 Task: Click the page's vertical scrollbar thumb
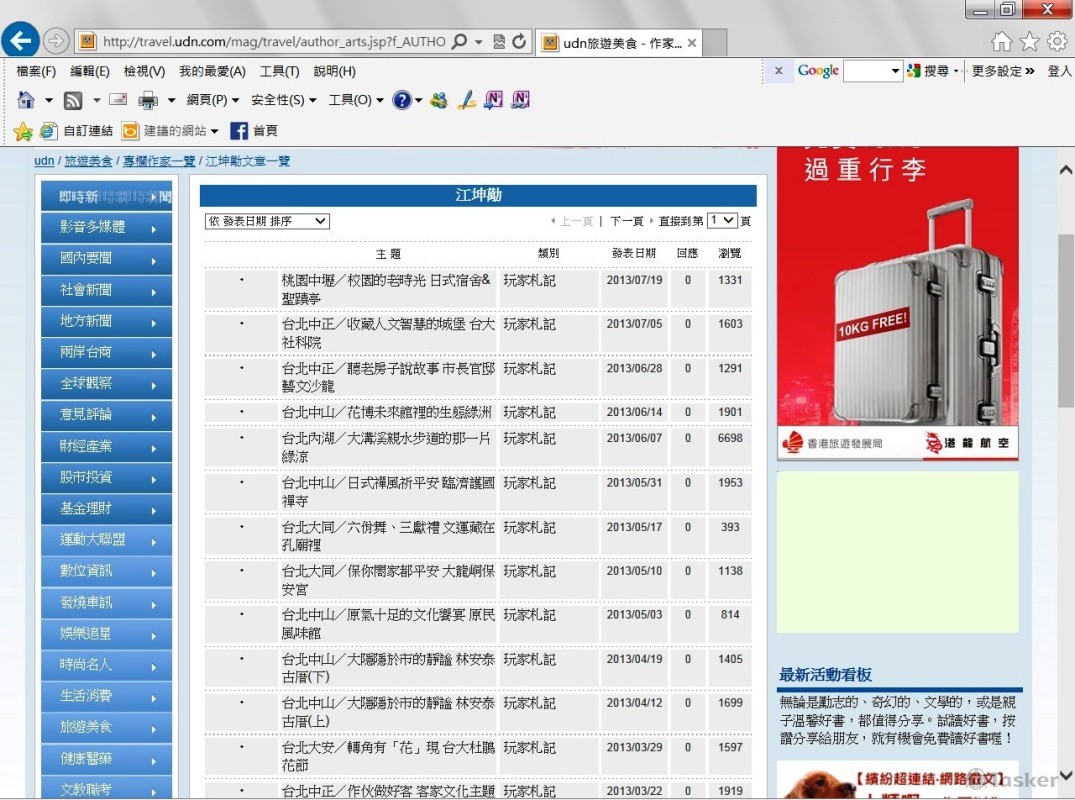click(x=1066, y=320)
